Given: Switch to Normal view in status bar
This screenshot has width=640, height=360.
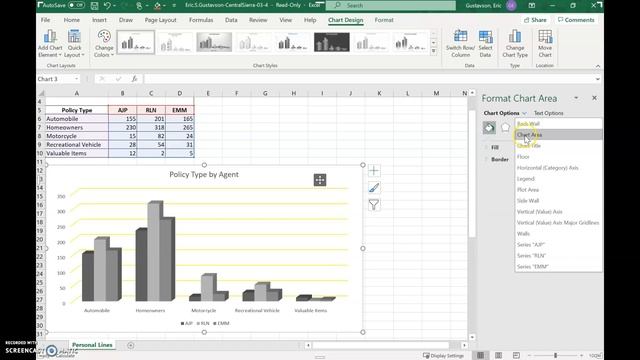Looking at the screenshot, I should pyautogui.click(x=480, y=356).
